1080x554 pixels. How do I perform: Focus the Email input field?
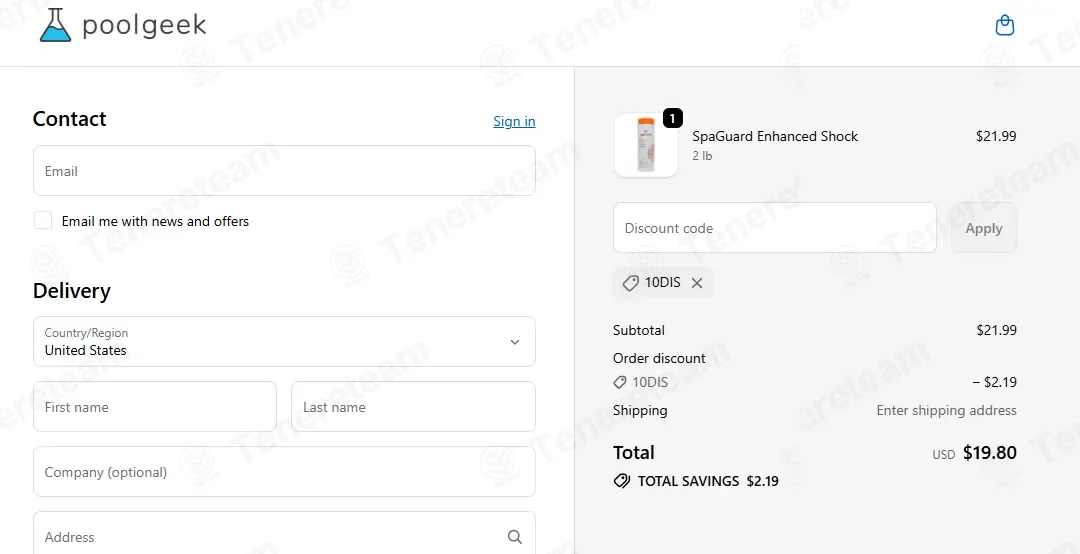point(284,171)
